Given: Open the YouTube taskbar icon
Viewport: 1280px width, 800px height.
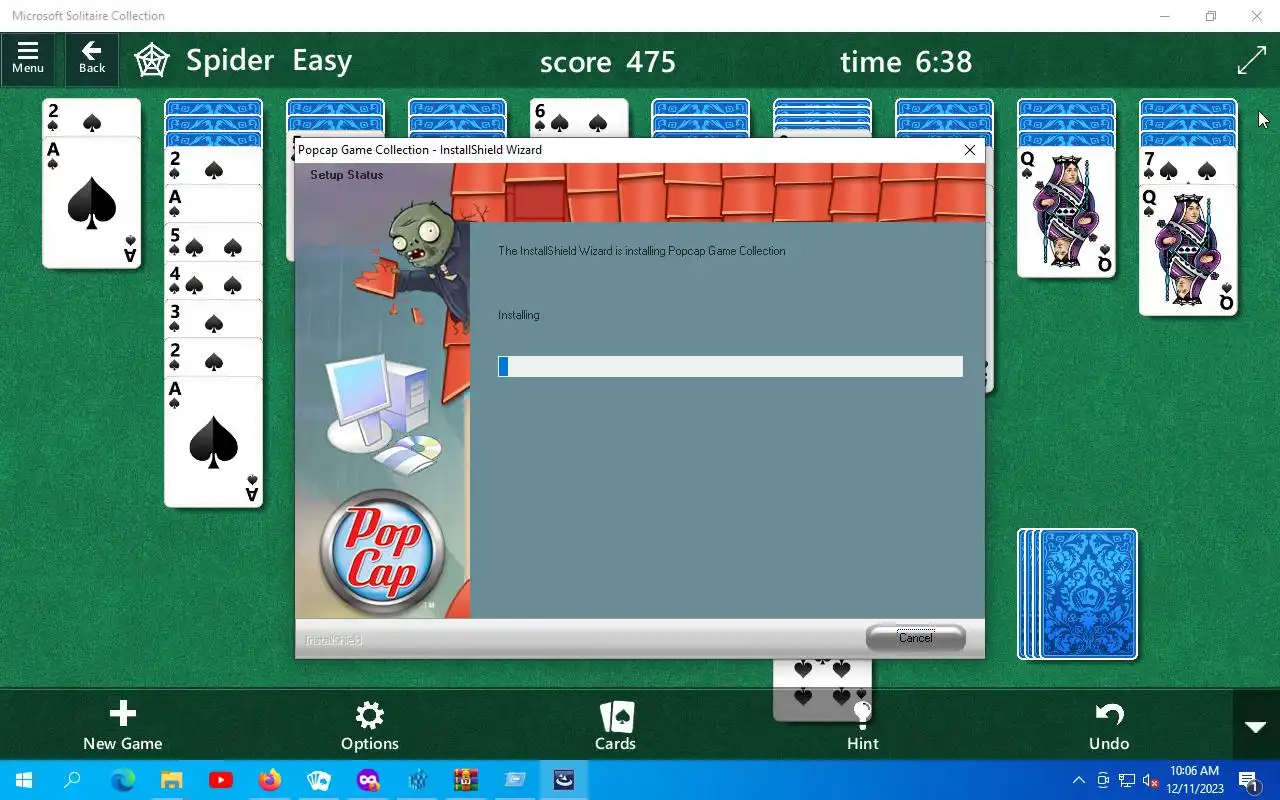Looking at the screenshot, I should (x=221, y=780).
